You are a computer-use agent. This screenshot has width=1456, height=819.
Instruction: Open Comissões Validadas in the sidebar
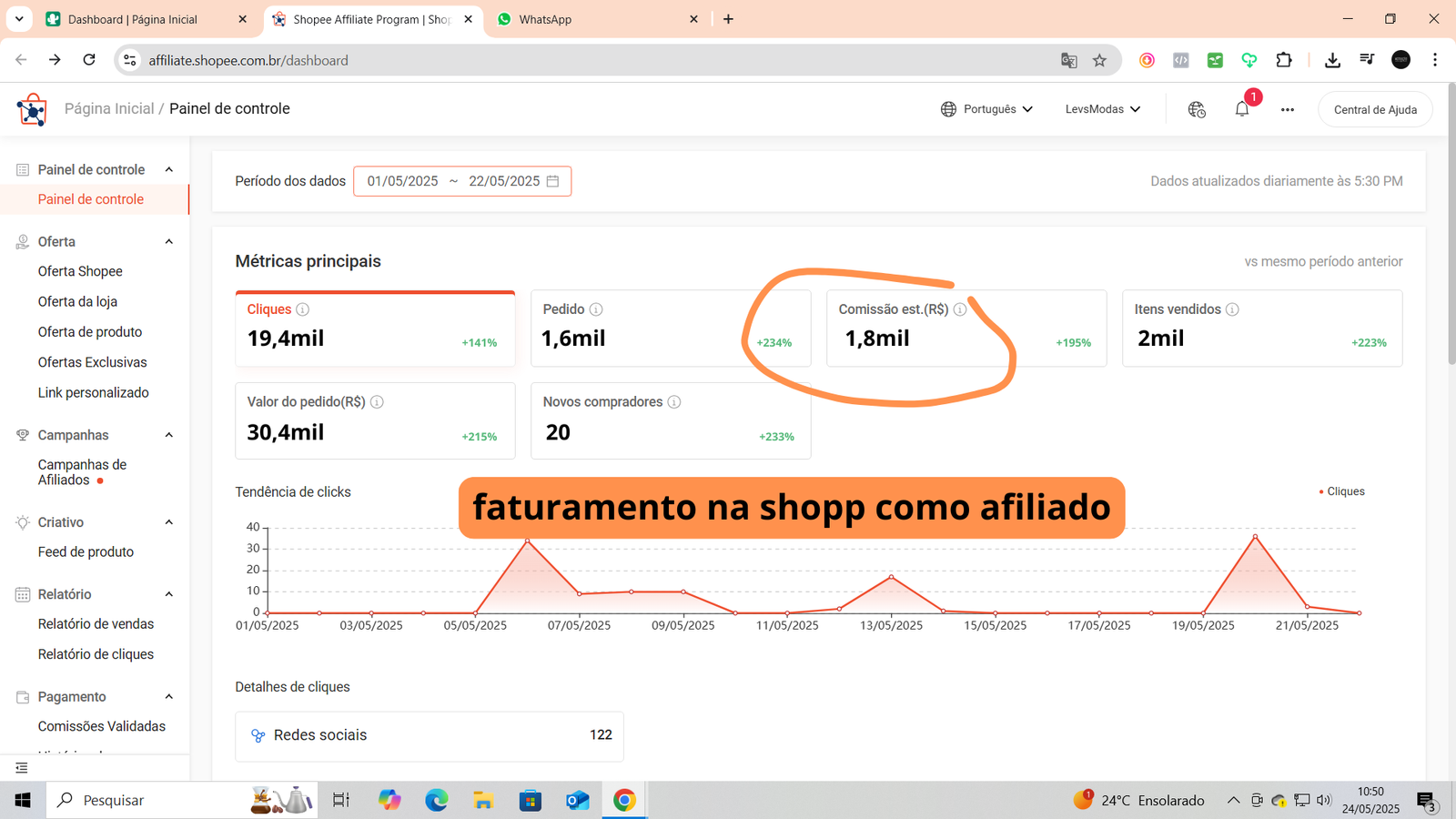pyautogui.click(x=102, y=726)
